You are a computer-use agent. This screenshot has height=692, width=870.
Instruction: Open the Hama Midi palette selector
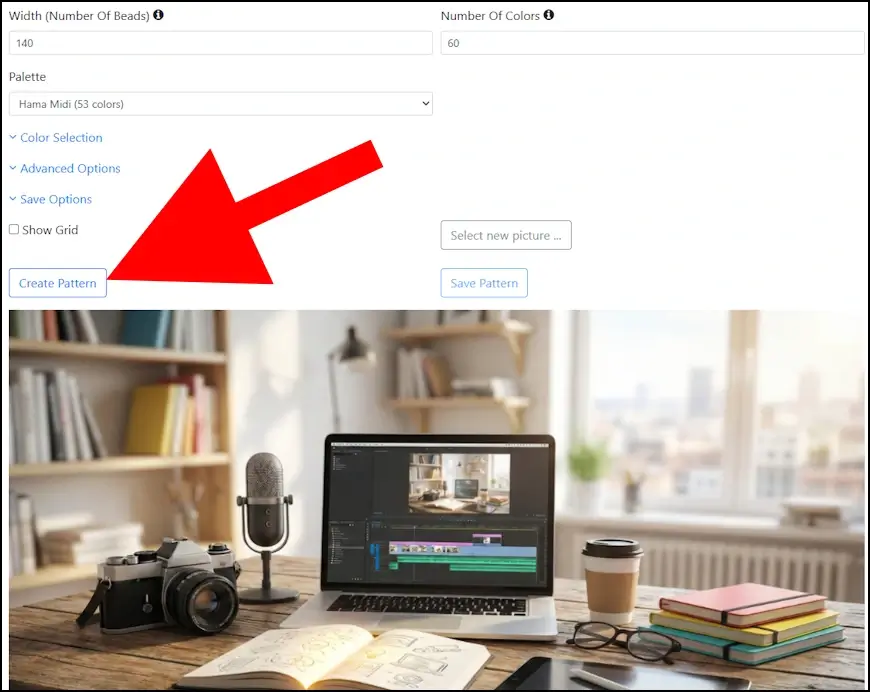[220, 103]
